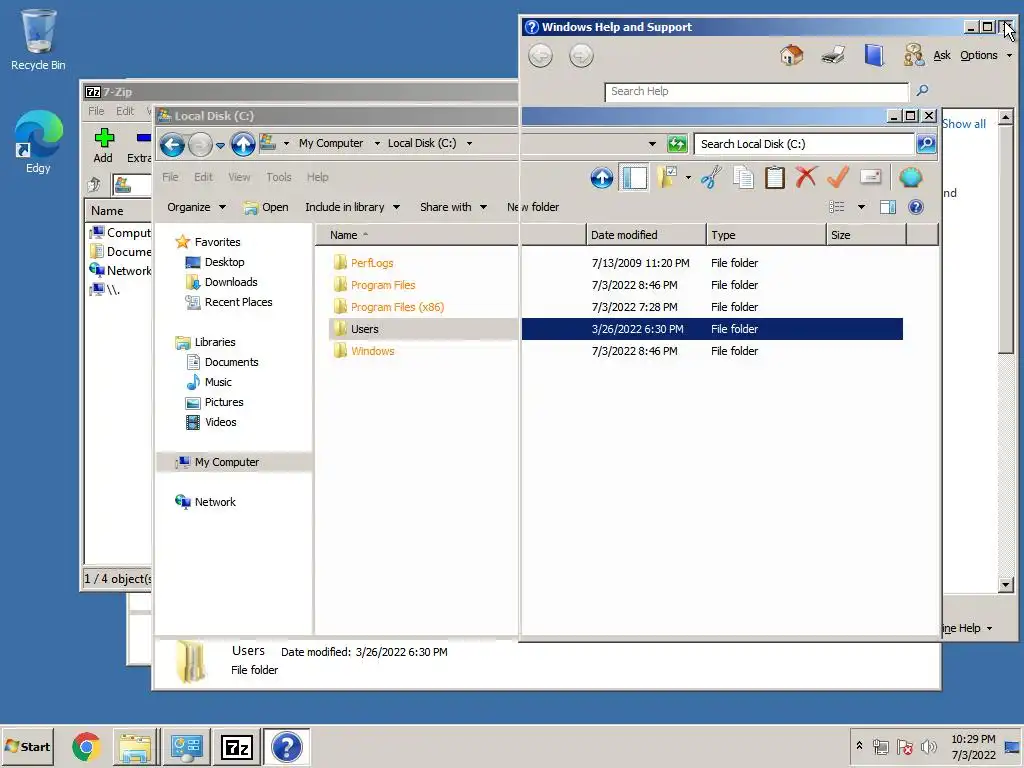Sort by the Date modified column header

[646, 235]
